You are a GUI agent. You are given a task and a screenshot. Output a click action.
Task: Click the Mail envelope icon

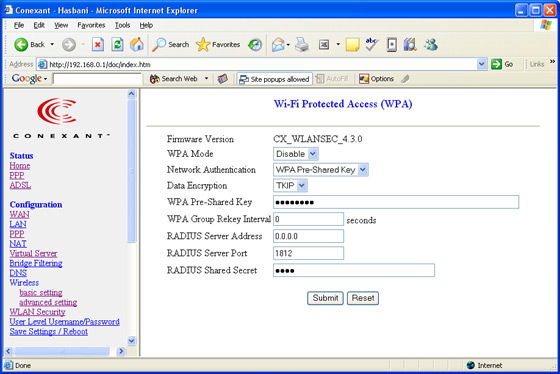click(278, 45)
